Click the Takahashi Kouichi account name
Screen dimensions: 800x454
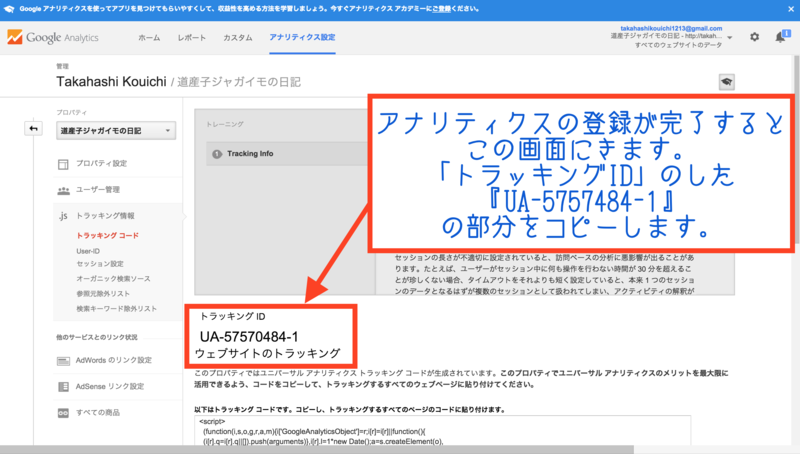[111, 82]
